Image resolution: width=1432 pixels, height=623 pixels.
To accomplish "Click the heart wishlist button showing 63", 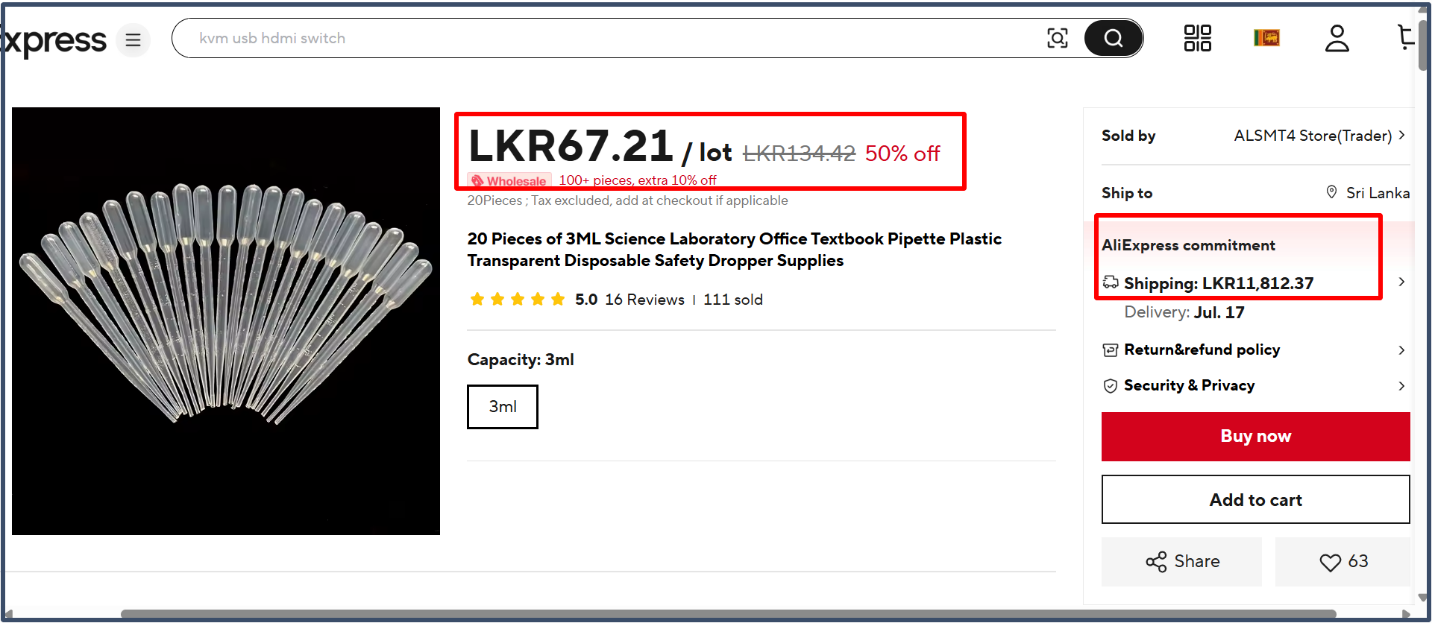I will click(1343, 562).
